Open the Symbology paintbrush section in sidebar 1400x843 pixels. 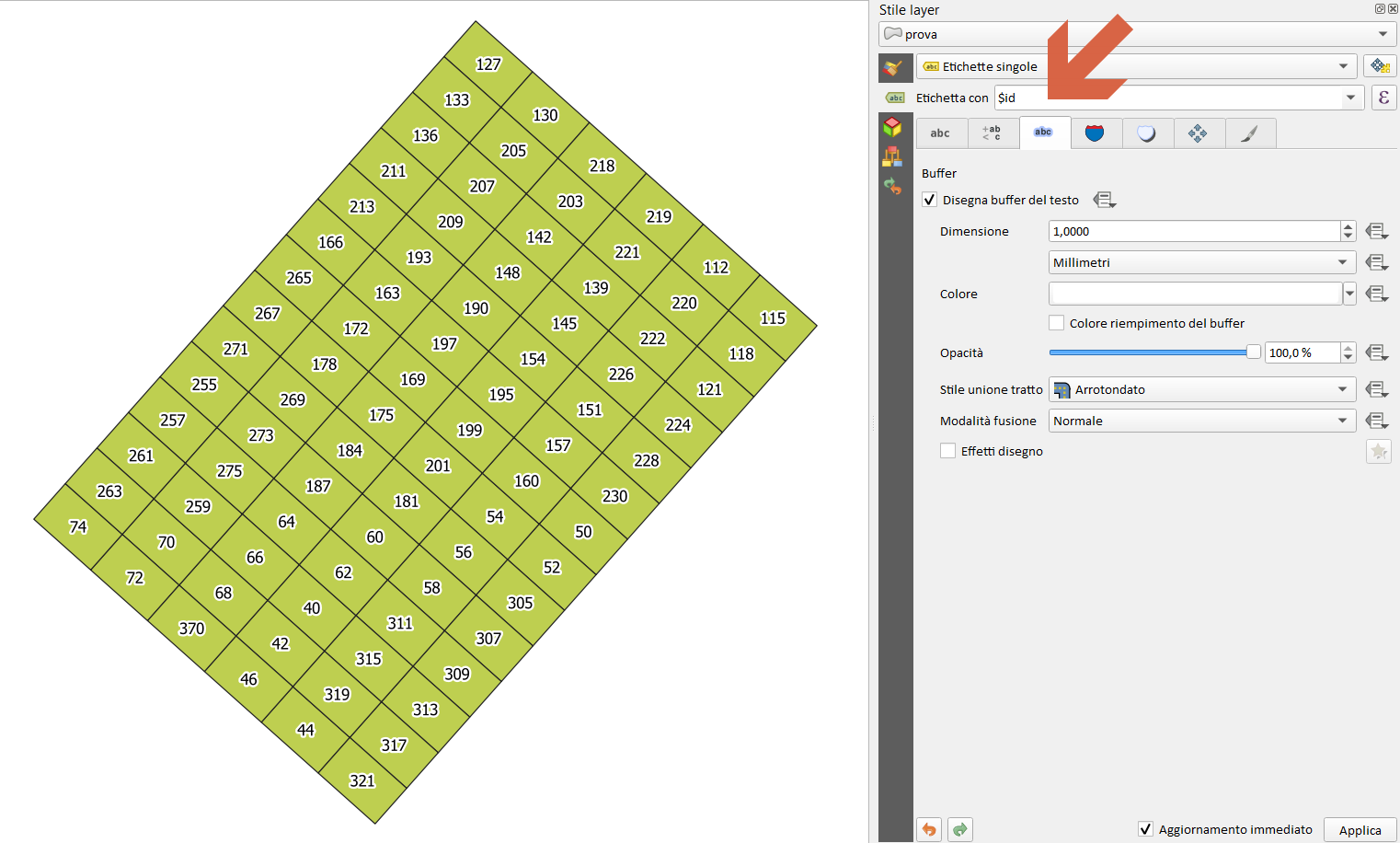(892, 67)
